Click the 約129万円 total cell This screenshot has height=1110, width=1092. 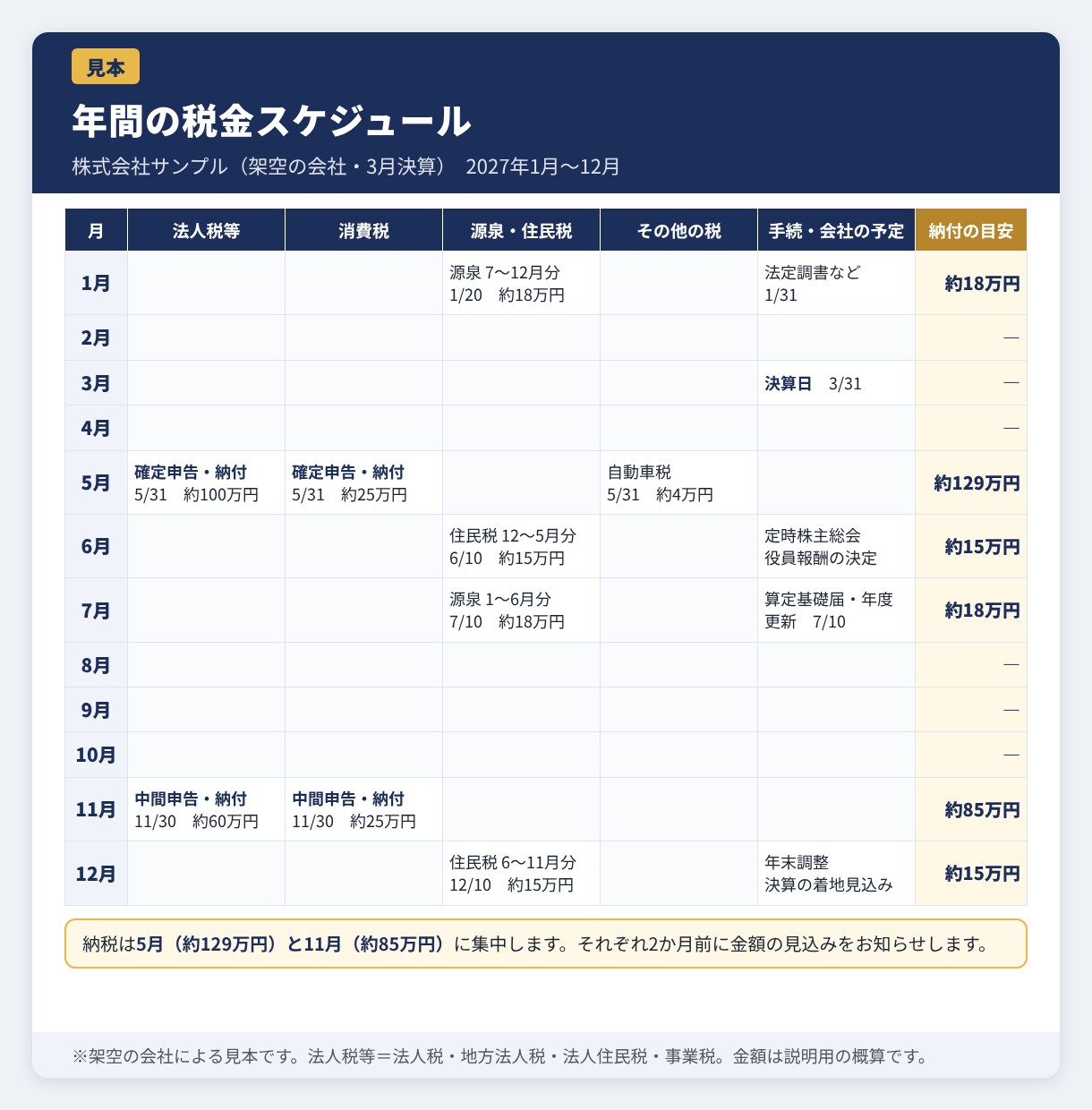971,482
